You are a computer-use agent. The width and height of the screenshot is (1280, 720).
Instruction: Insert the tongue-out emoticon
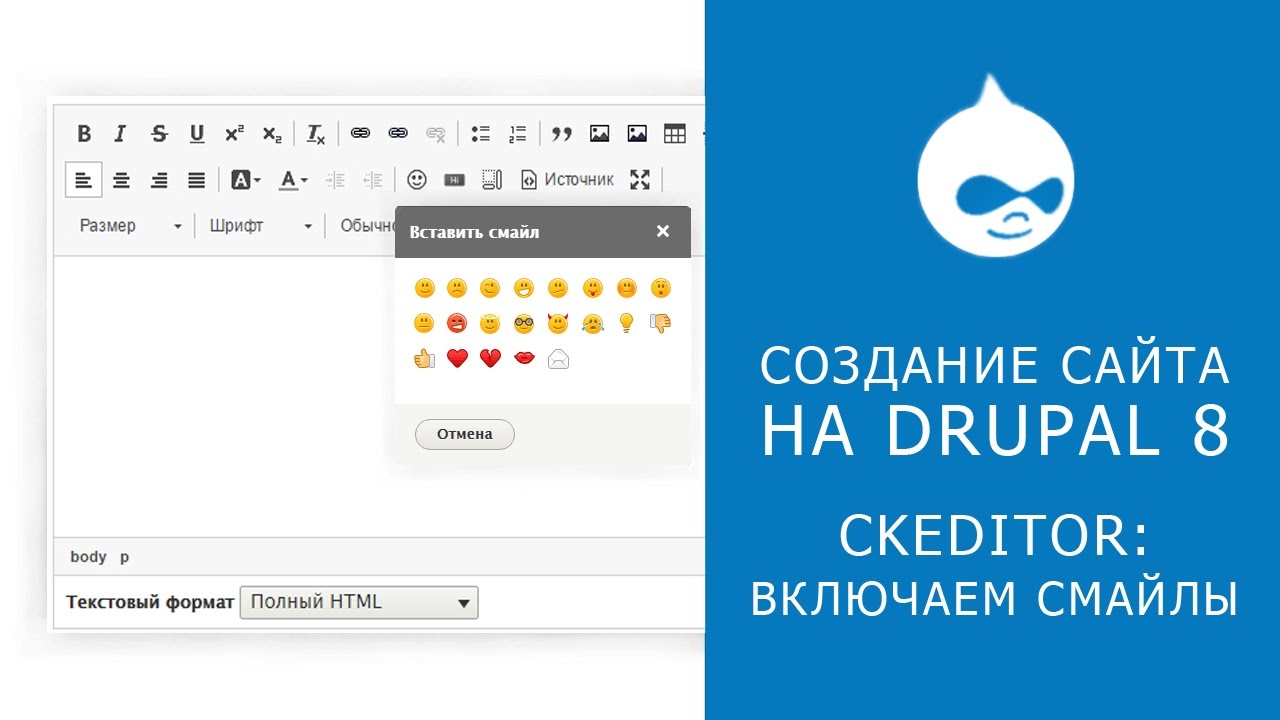592,289
